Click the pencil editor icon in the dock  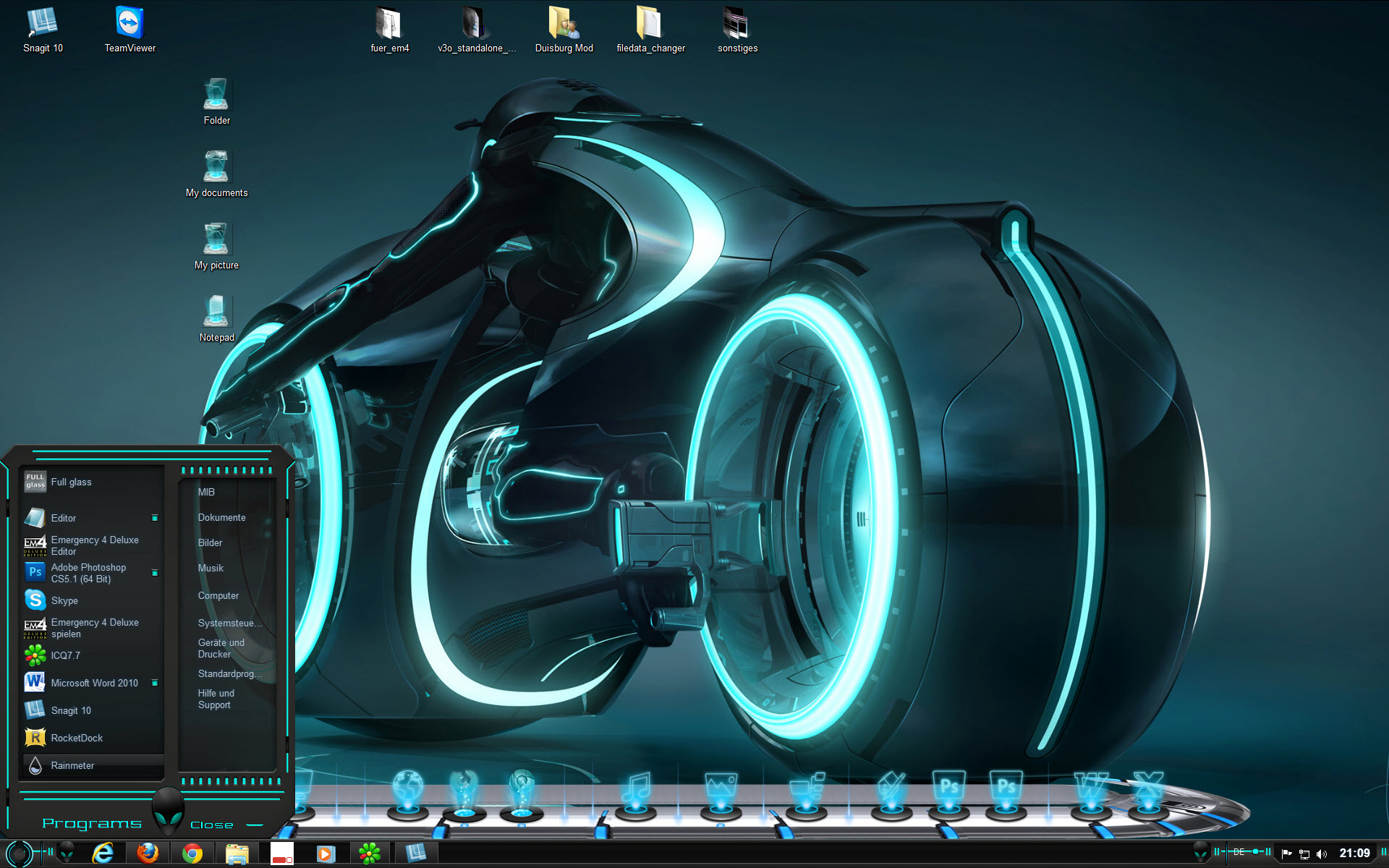pyautogui.click(x=891, y=794)
